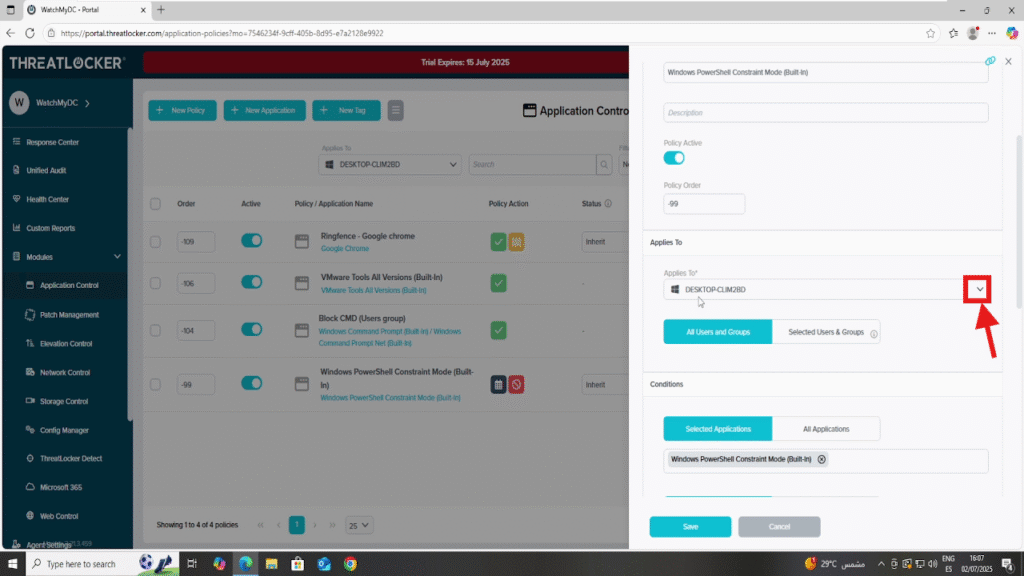Switch to Selected Users & Groups
Image resolution: width=1024 pixels, height=576 pixels.
(x=826, y=332)
